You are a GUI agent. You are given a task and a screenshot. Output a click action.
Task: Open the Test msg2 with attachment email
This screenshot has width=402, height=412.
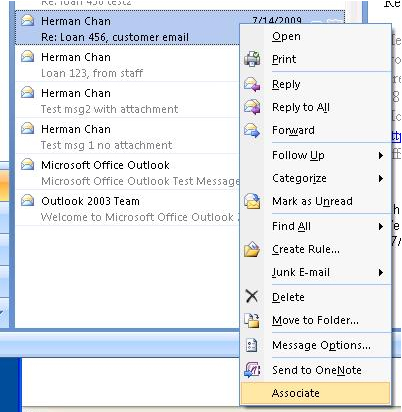point(128,101)
